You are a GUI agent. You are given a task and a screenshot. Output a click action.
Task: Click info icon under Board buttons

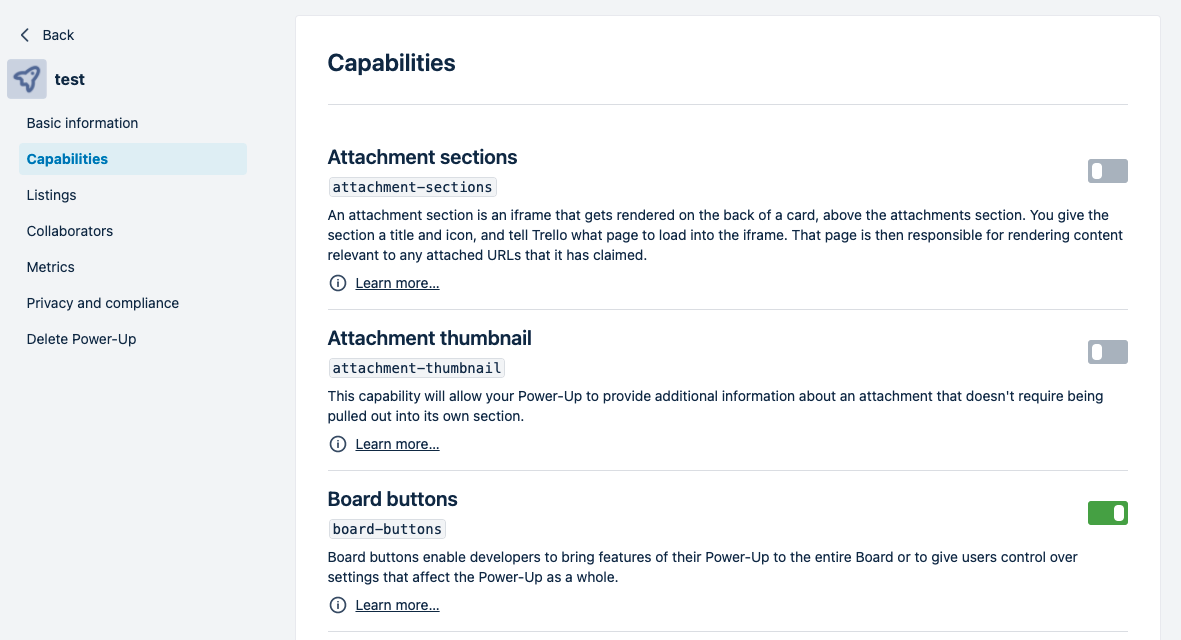pos(337,605)
